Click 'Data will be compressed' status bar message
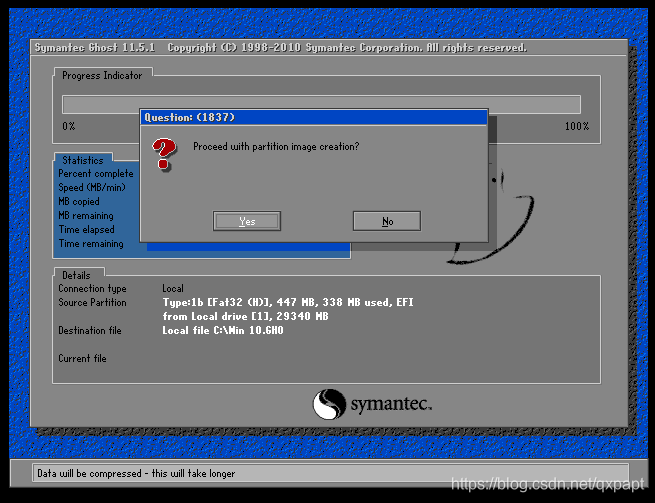Screen dimensions: 655x503 136,474
